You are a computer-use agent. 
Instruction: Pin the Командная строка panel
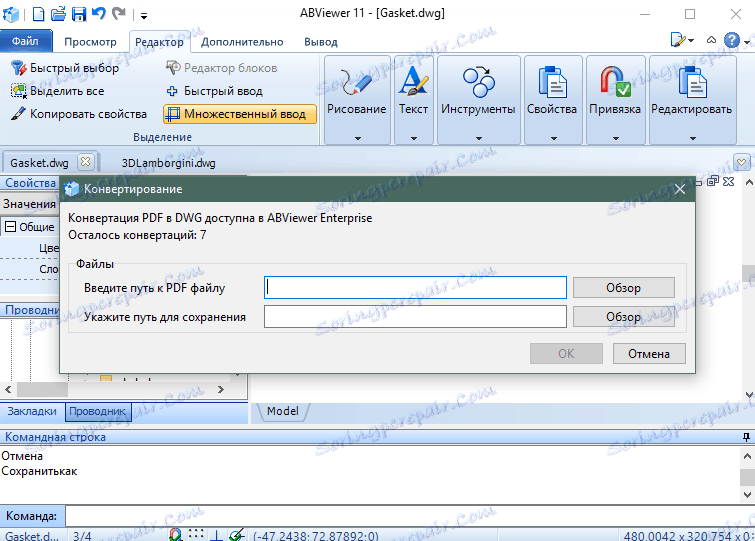[746, 437]
